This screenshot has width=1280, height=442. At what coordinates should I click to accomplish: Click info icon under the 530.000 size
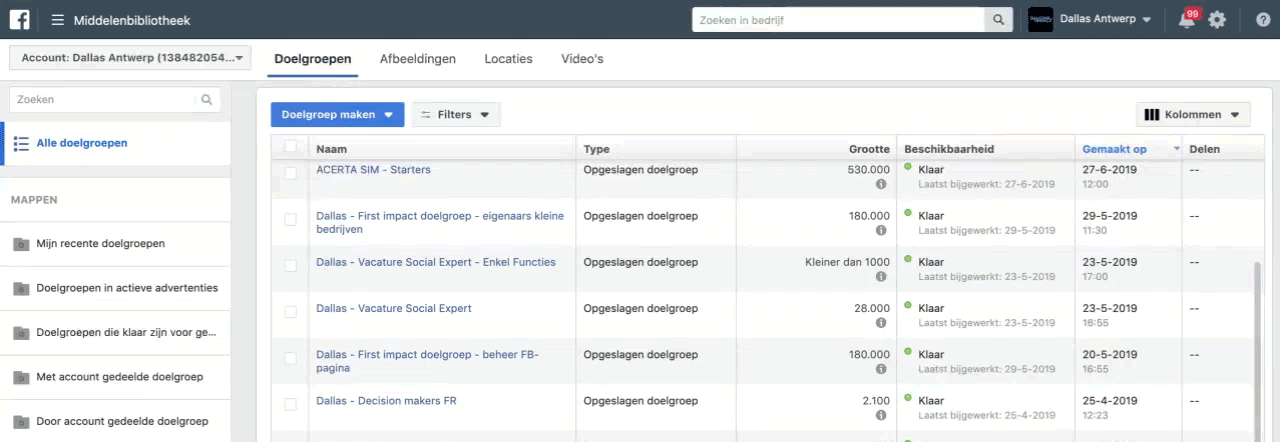coord(881,185)
